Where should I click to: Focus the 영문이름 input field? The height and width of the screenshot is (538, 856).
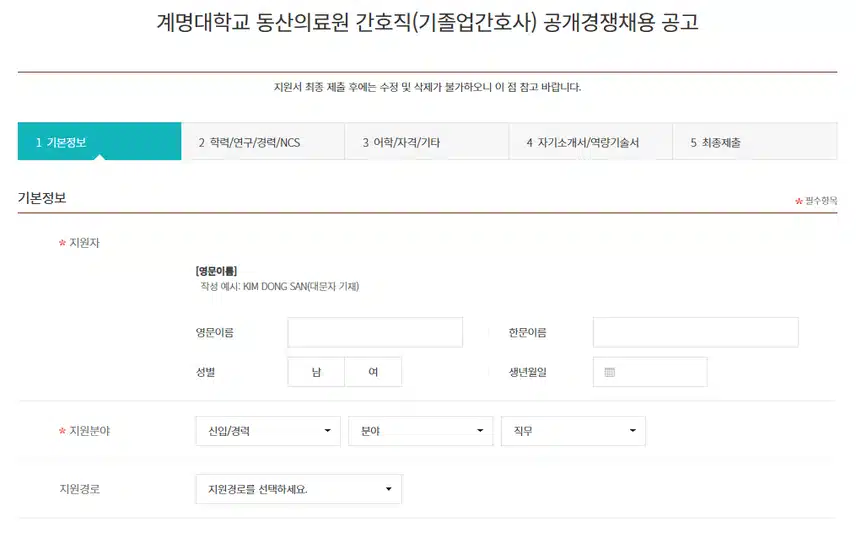coord(375,332)
